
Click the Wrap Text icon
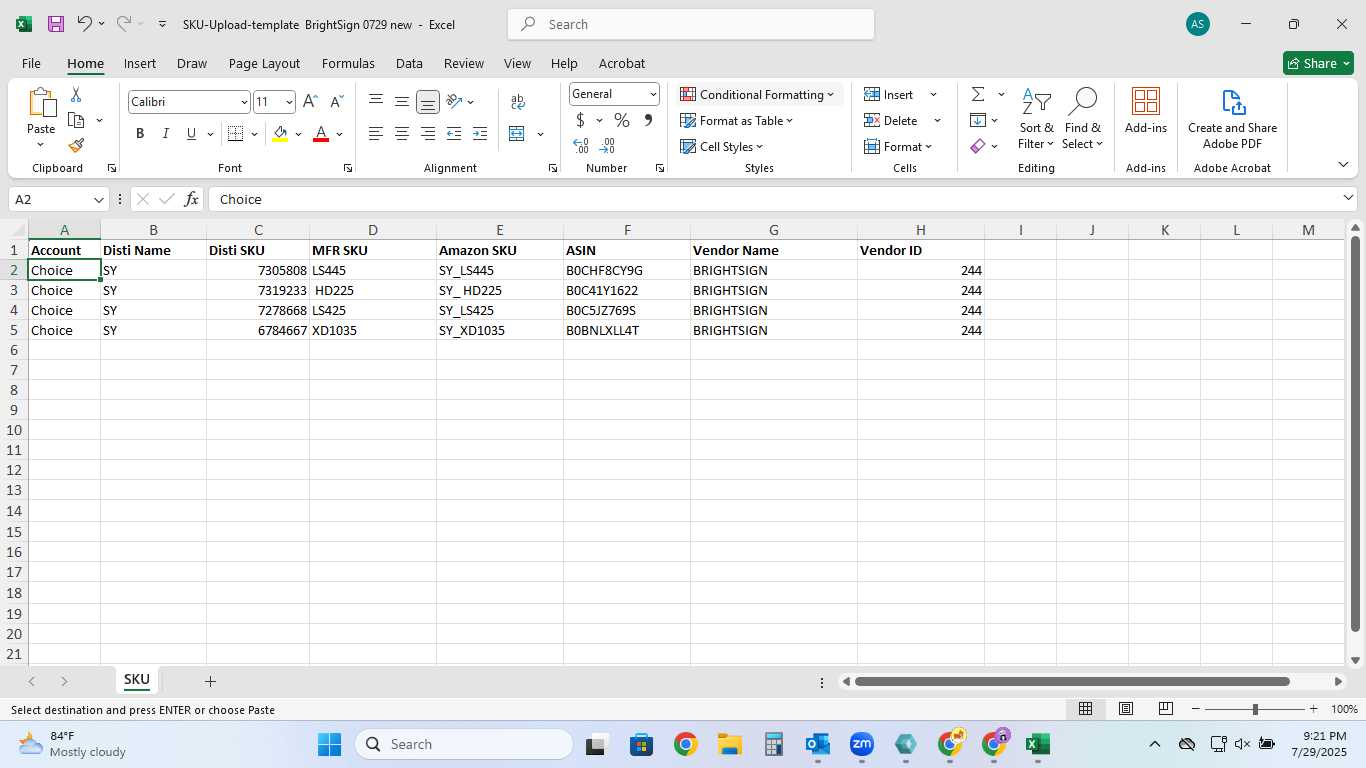(x=518, y=102)
